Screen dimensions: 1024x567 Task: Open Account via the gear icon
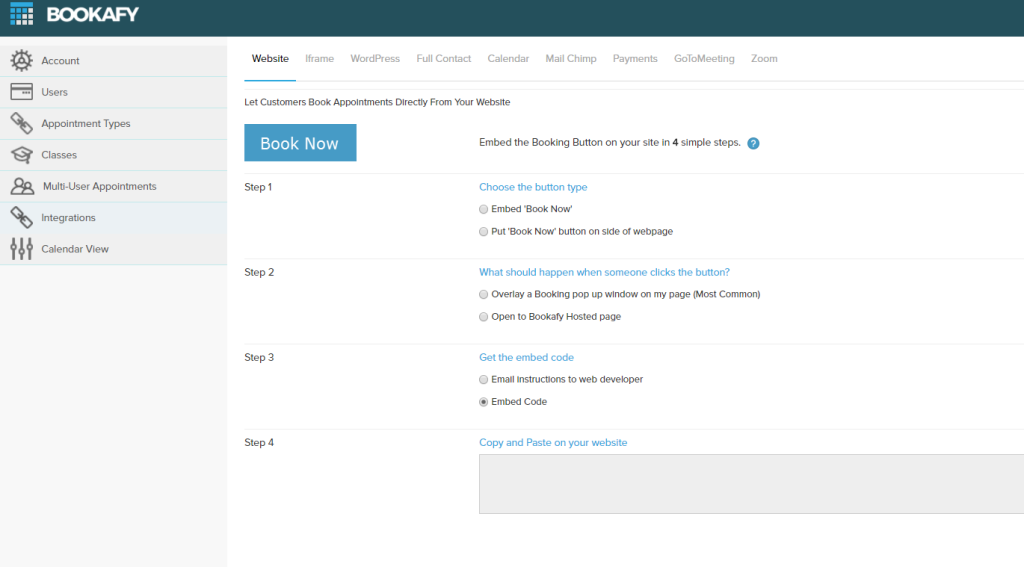click(22, 61)
